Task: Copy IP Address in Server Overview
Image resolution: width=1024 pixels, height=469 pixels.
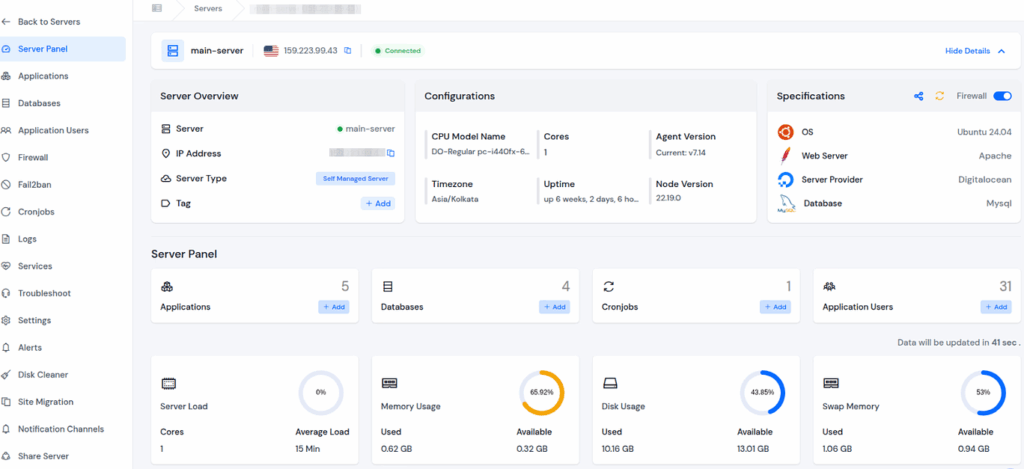Action: pos(391,154)
